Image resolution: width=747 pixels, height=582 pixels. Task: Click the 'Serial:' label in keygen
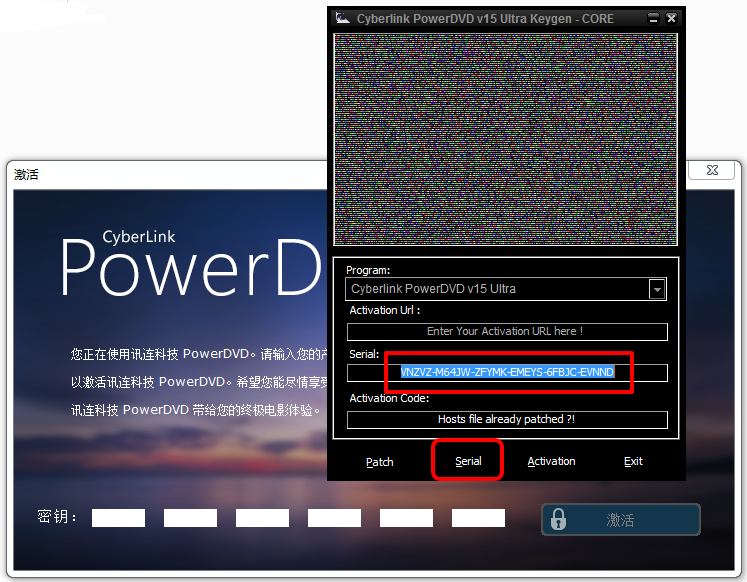(364, 354)
